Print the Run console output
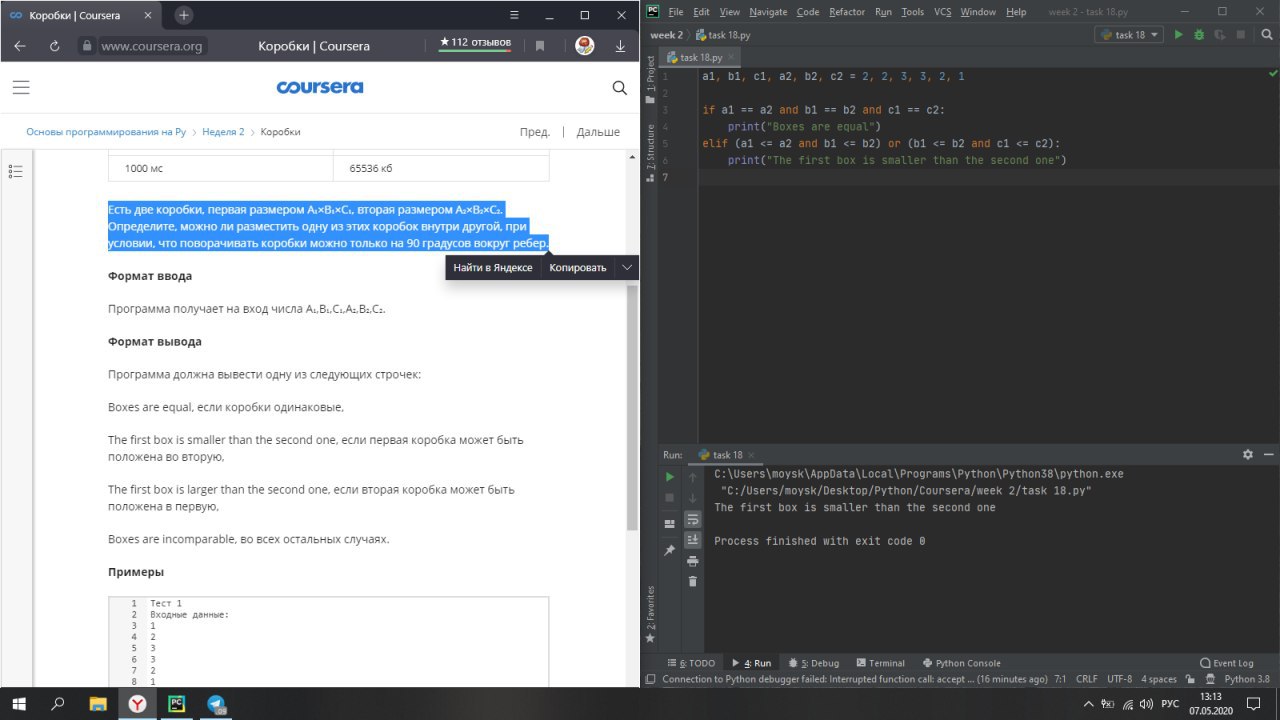Viewport: 1280px width, 720px height. [x=692, y=561]
